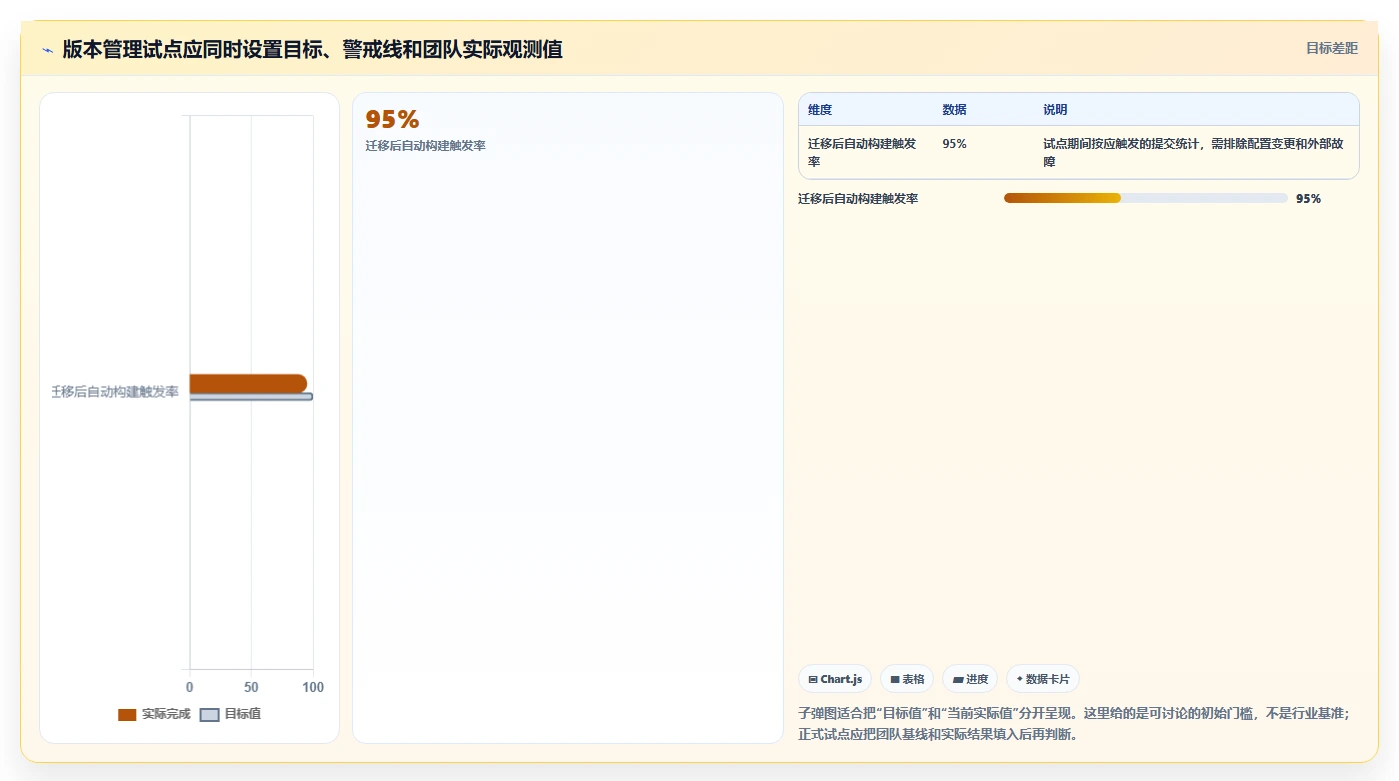Select the 进度 chip
This screenshot has width=1399, height=781.
coord(970,679)
